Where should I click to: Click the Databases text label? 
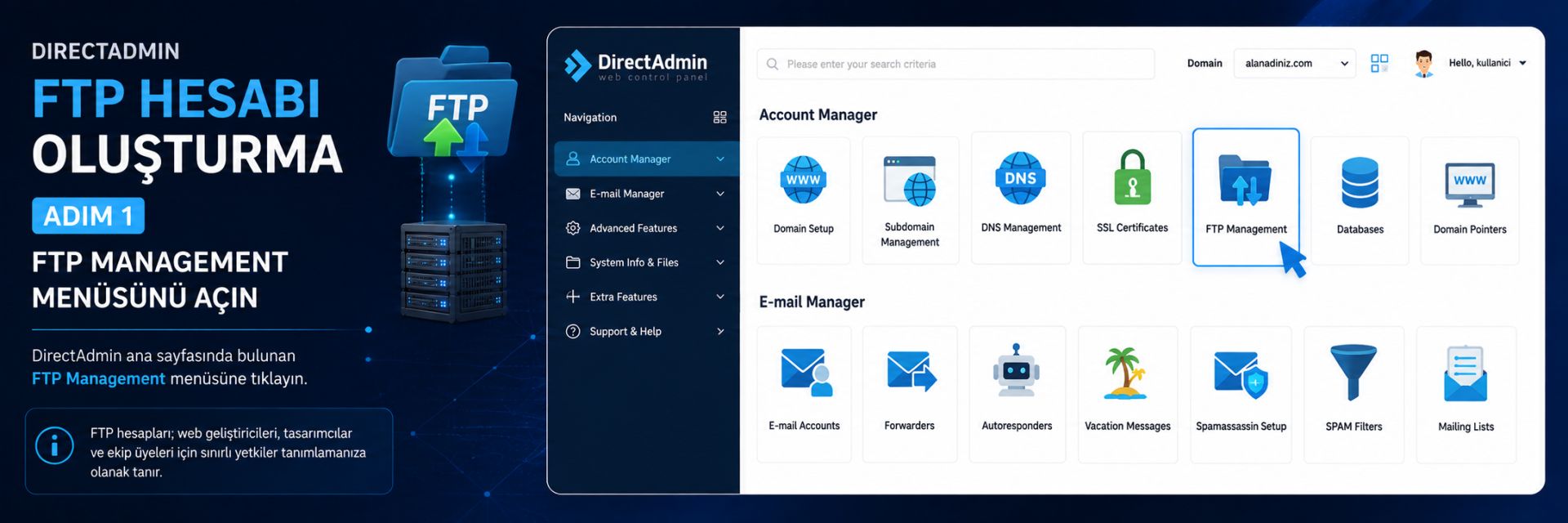point(1361,230)
